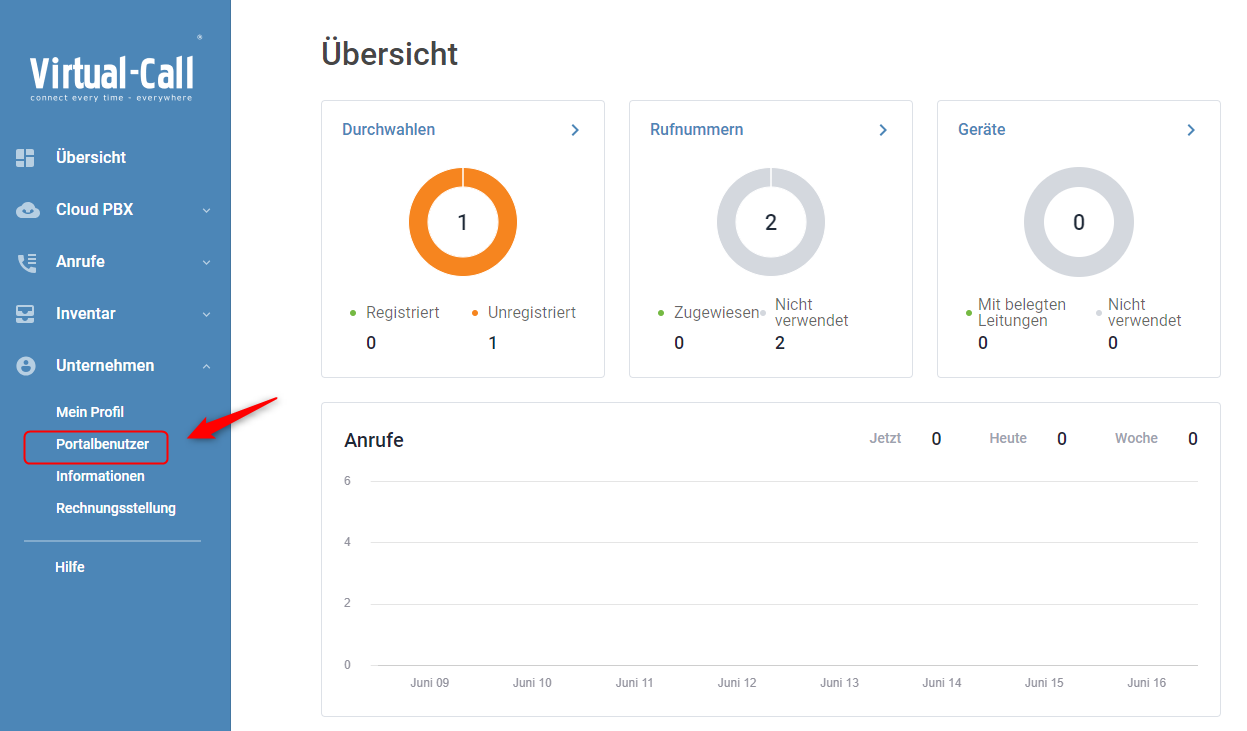Open Übersicht in the sidebar
Screen dimensions: 1247x731
[x=91, y=158]
